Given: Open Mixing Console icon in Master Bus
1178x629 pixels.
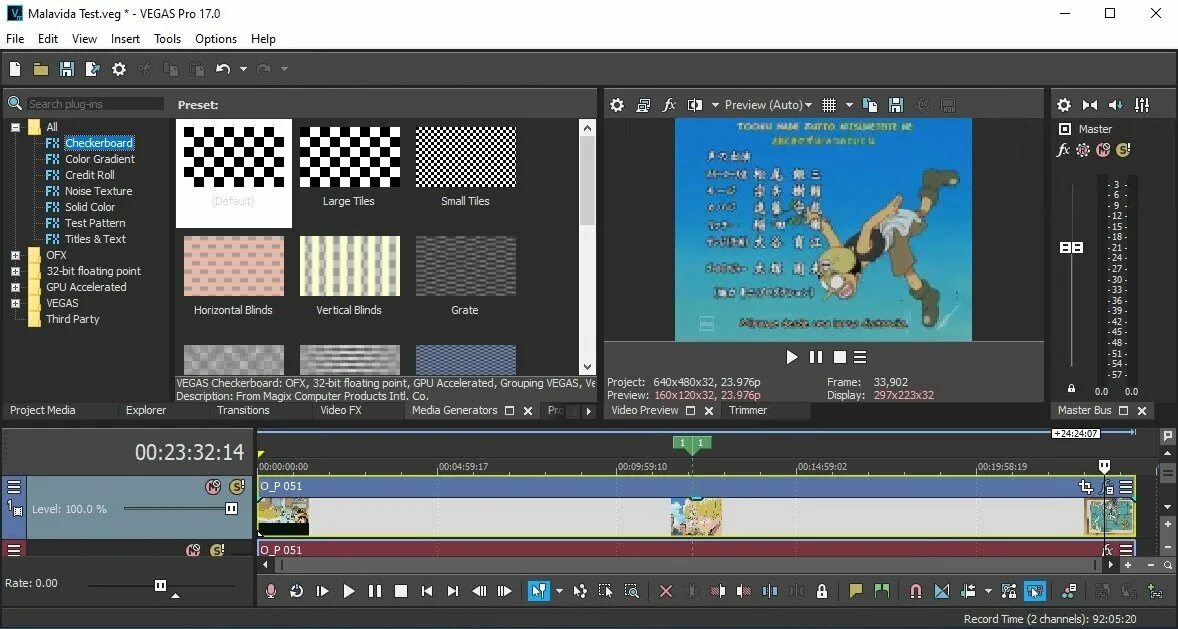Looking at the screenshot, I should (1142, 105).
